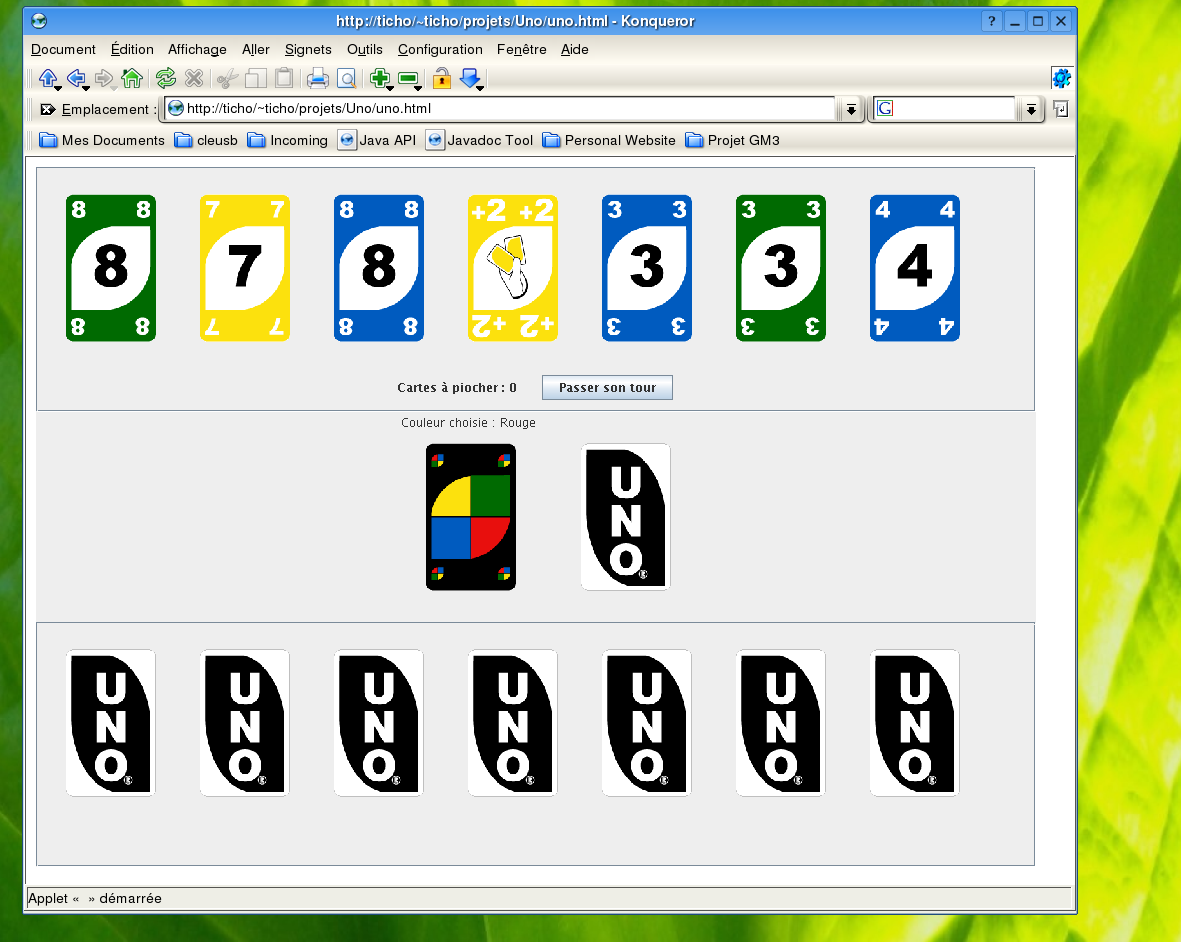Click the 'Couleur choisie : Rouge' label
Image resolution: width=1181 pixels, height=942 pixels.
(x=468, y=423)
